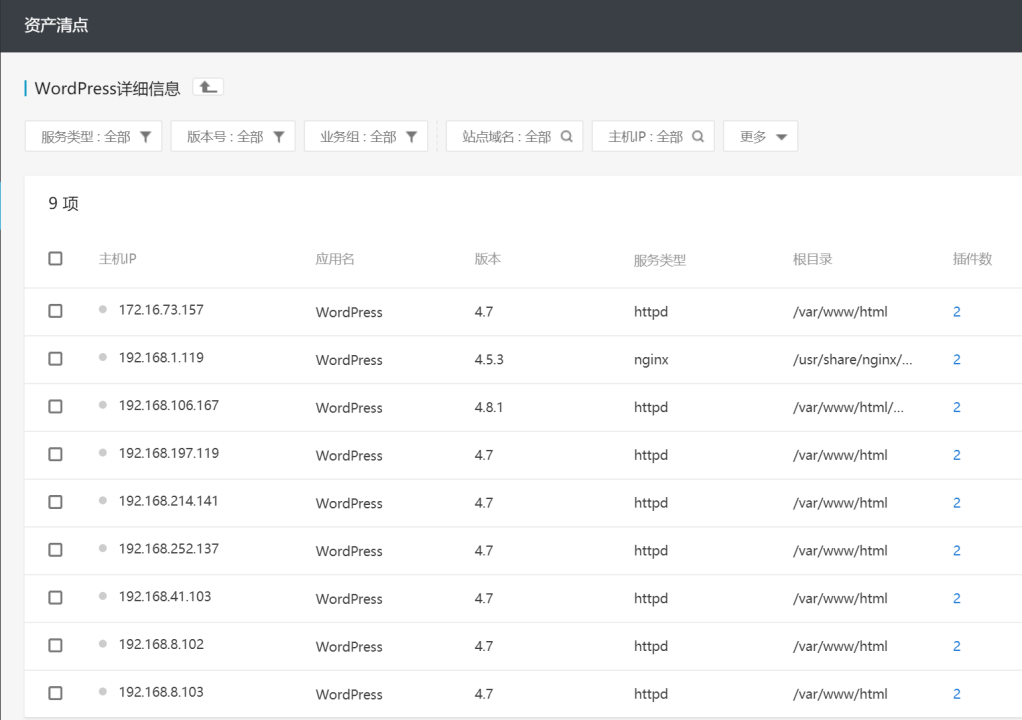Image resolution: width=1022 pixels, height=720 pixels.
Task: Click the 资产清点 page title
Action: tap(56, 25)
